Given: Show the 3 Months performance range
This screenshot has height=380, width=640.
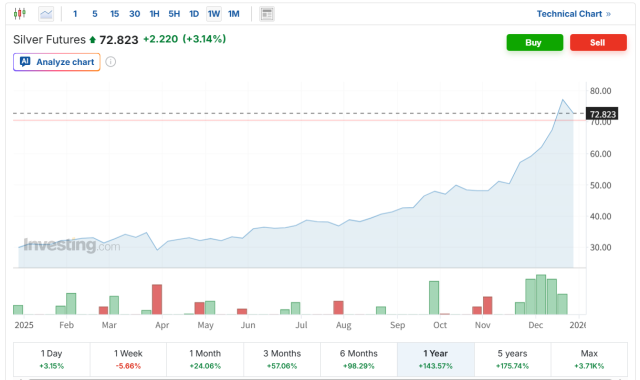Looking at the screenshot, I should pyautogui.click(x=282, y=359).
